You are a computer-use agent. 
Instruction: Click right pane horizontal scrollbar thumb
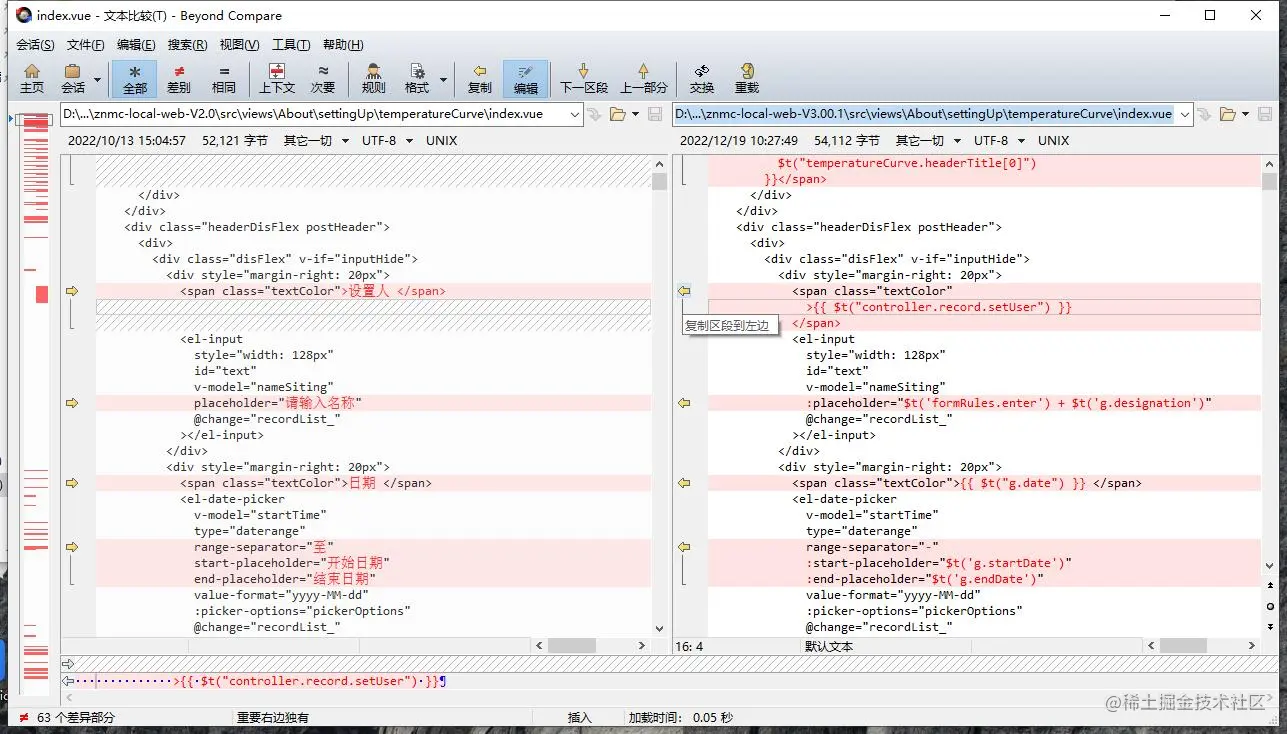click(1185, 646)
